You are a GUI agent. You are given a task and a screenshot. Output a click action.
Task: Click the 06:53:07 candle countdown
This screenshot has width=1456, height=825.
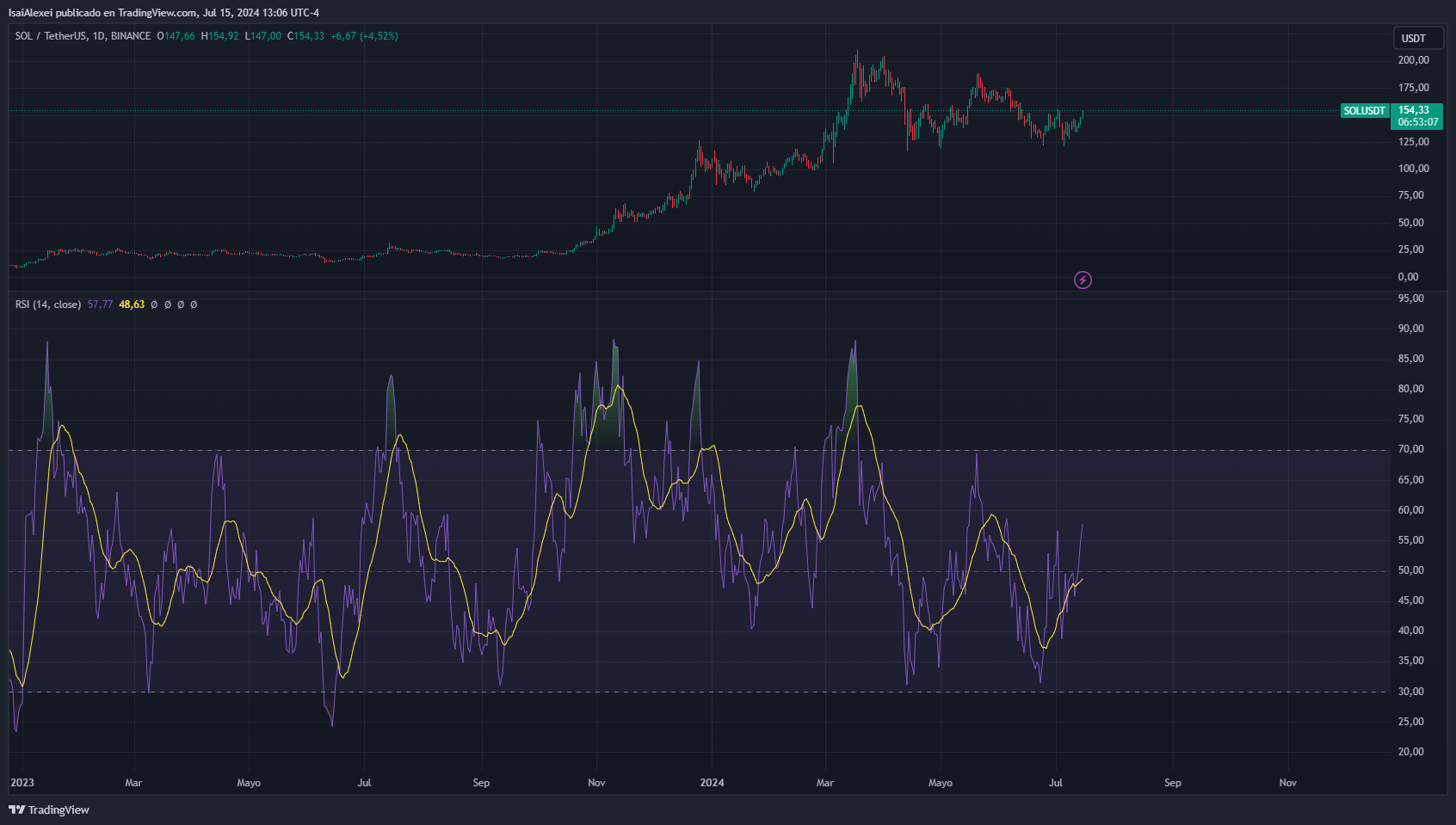[1417, 122]
